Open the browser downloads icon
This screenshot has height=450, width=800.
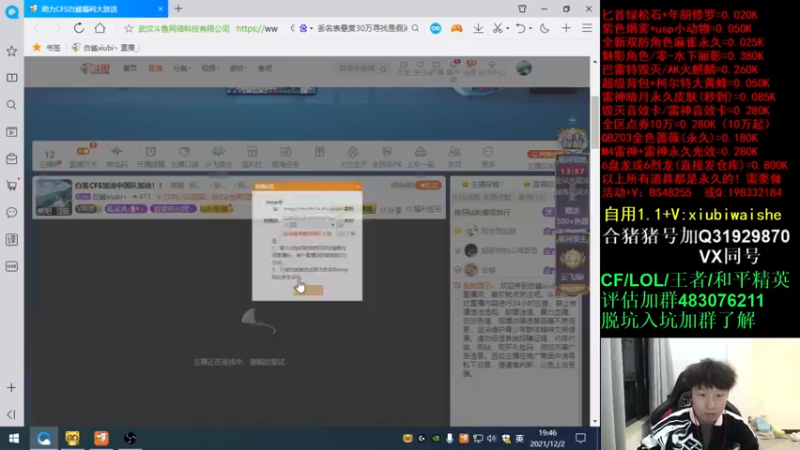pos(478,29)
